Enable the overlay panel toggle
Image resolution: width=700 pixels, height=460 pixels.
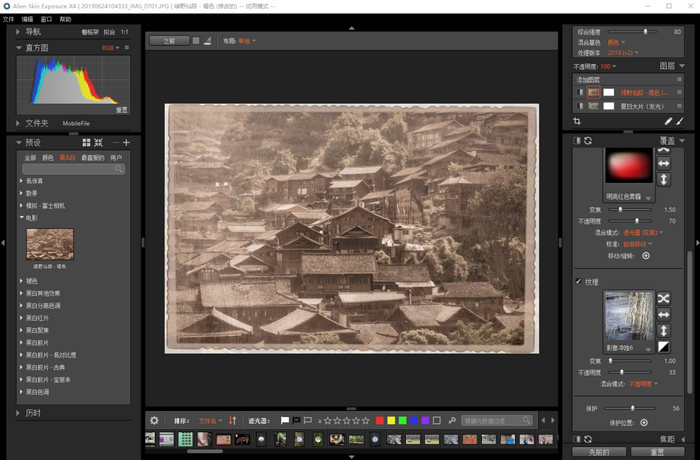pyautogui.click(x=577, y=140)
